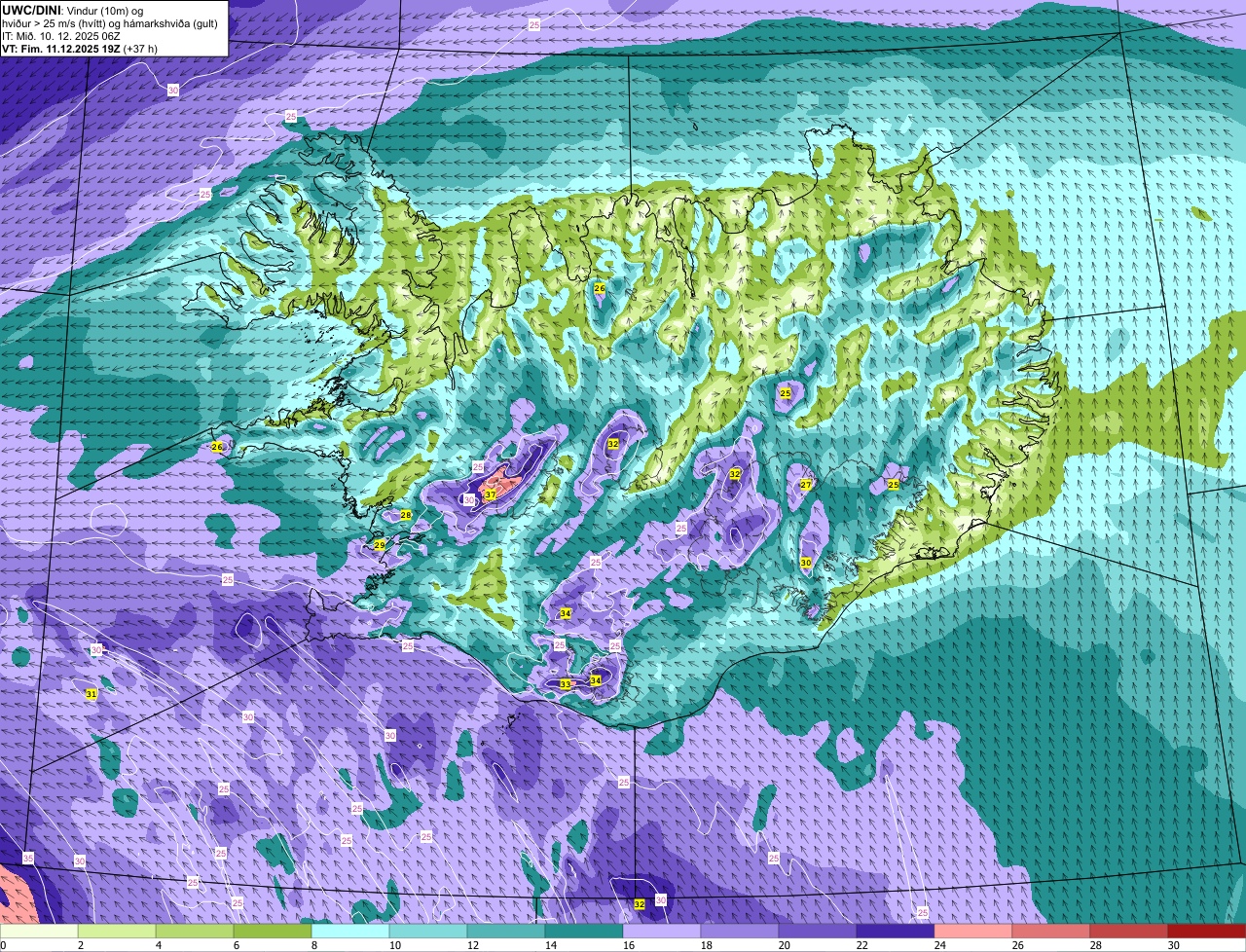Click the 'VT: Fim. 11.12.2025 19Z (+37 h)' line
Image resolution: width=1246 pixels, height=952 pixels.
tap(80, 48)
